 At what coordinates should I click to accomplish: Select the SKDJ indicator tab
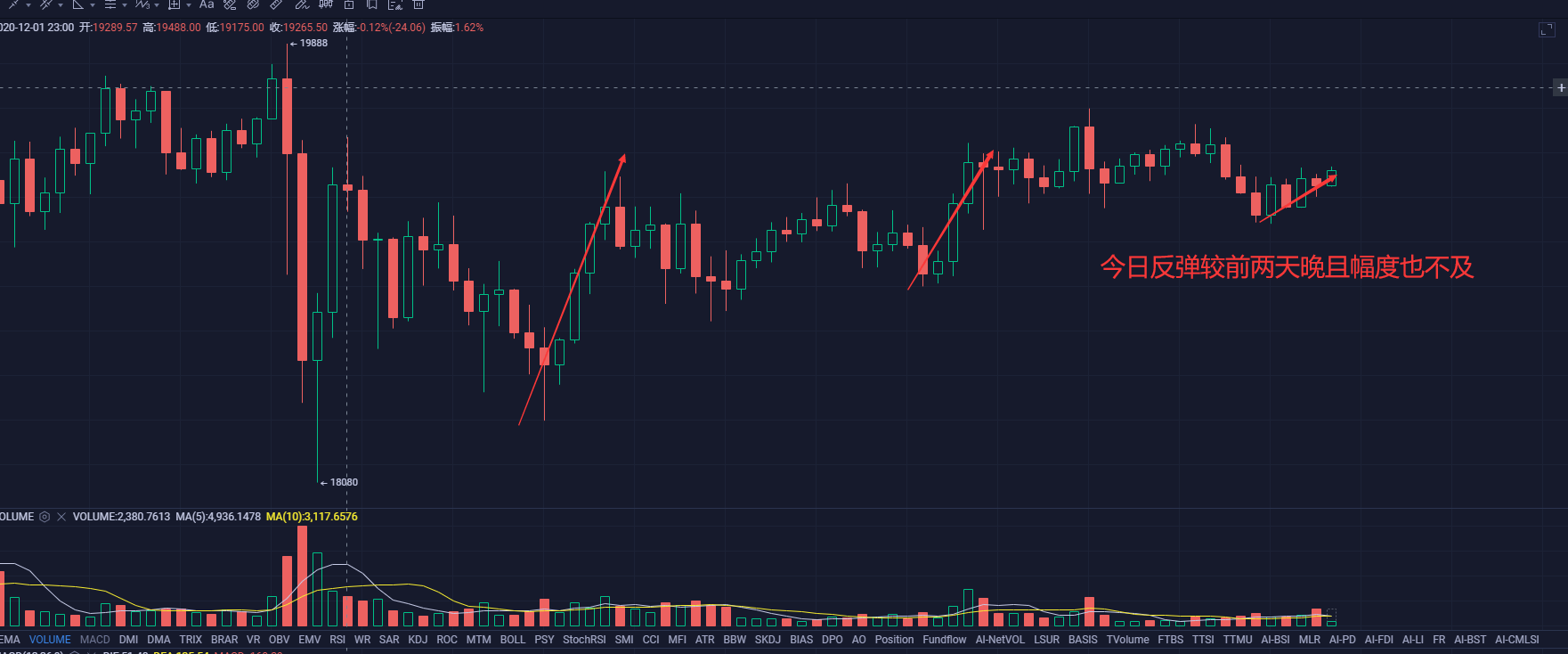point(768,640)
